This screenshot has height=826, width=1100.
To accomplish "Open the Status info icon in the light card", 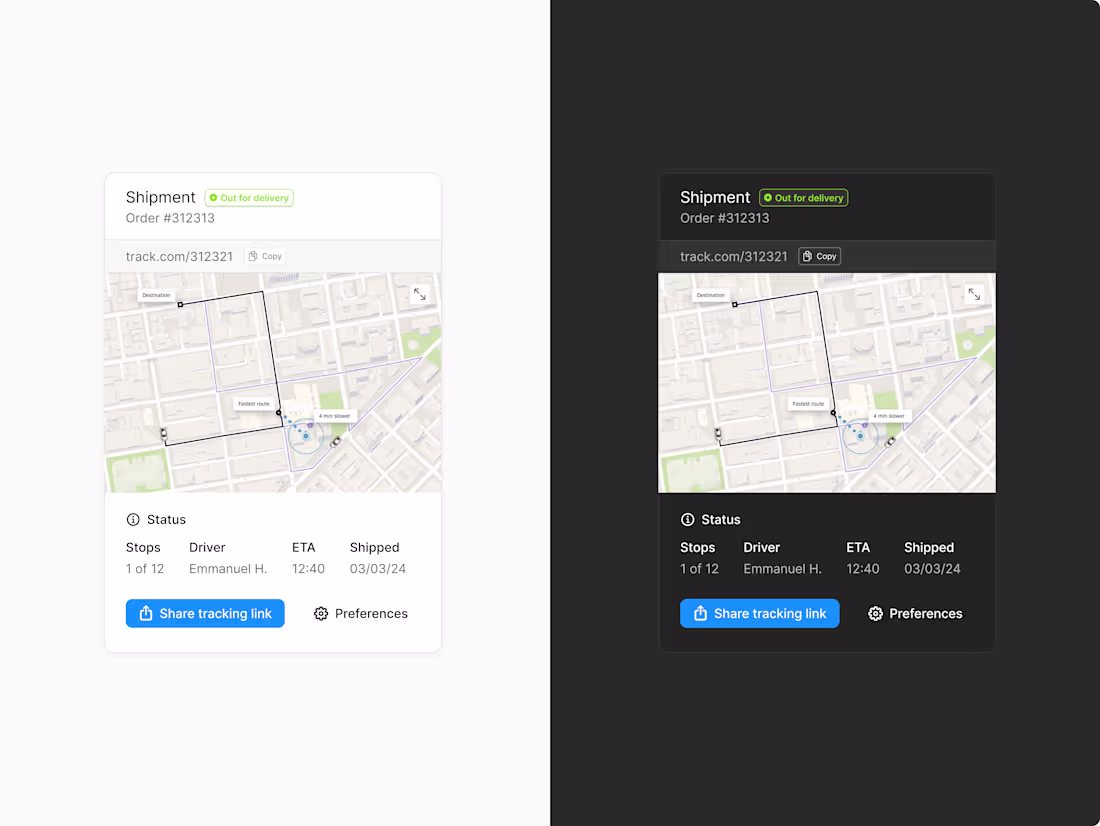I will coord(133,519).
